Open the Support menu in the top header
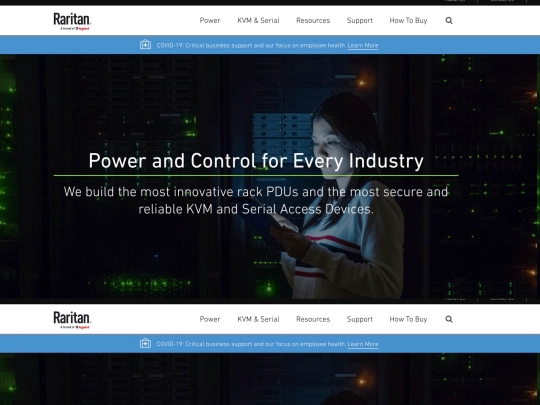This screenshot has width=540, height=405. (360, 21)
